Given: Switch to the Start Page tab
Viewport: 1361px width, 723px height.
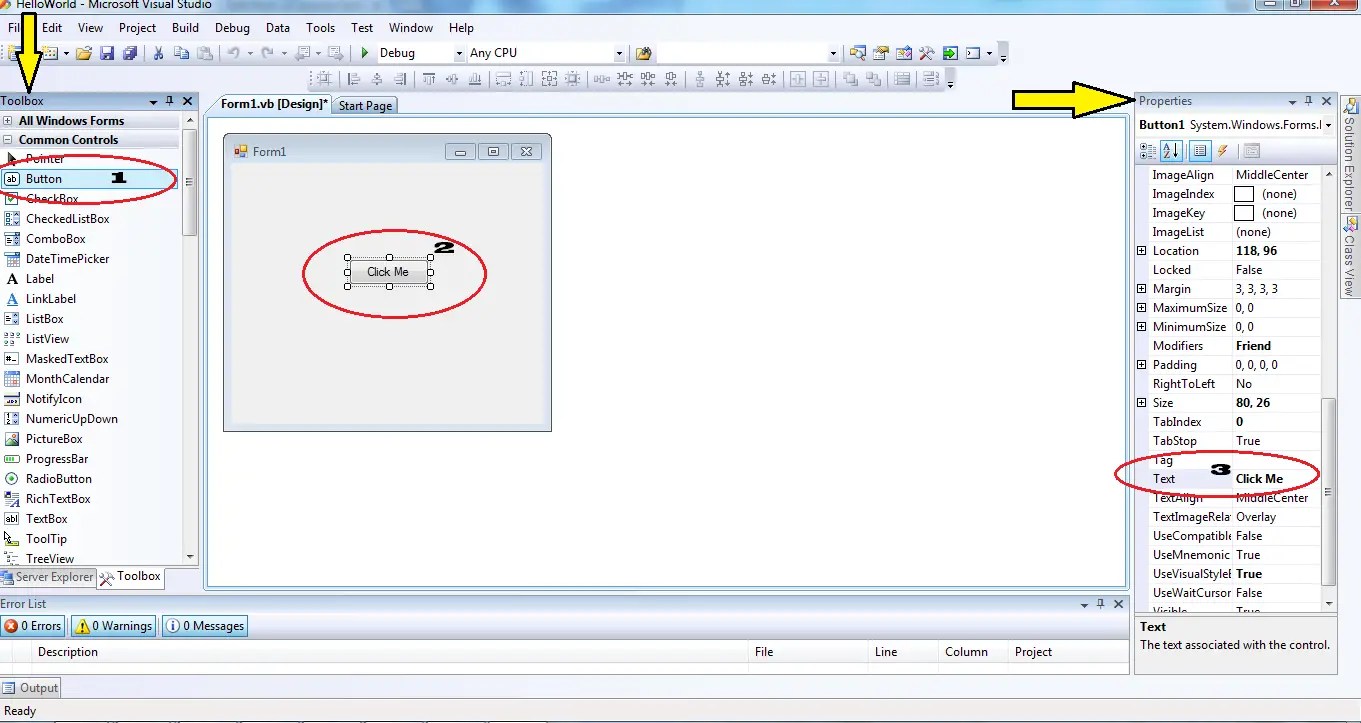Looking at the screenshot, I should point(365,104).
